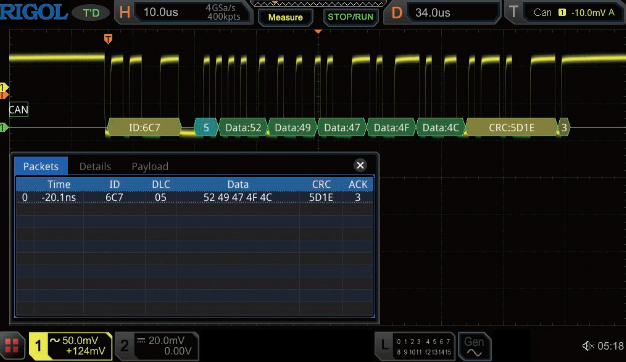The width and height of the screenshot is (626, 362).
Task: Select the Data:49 decoded segment
Action: [293, 128]
